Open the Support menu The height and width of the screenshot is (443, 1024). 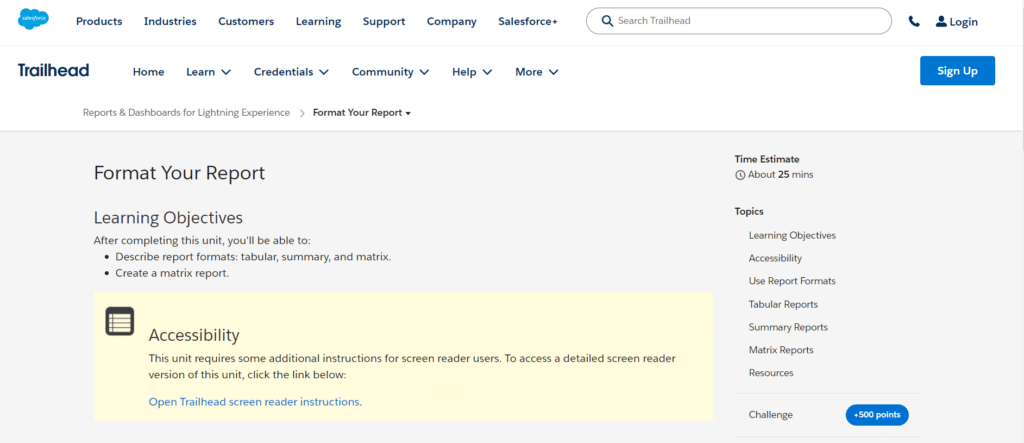click(384, 22)
